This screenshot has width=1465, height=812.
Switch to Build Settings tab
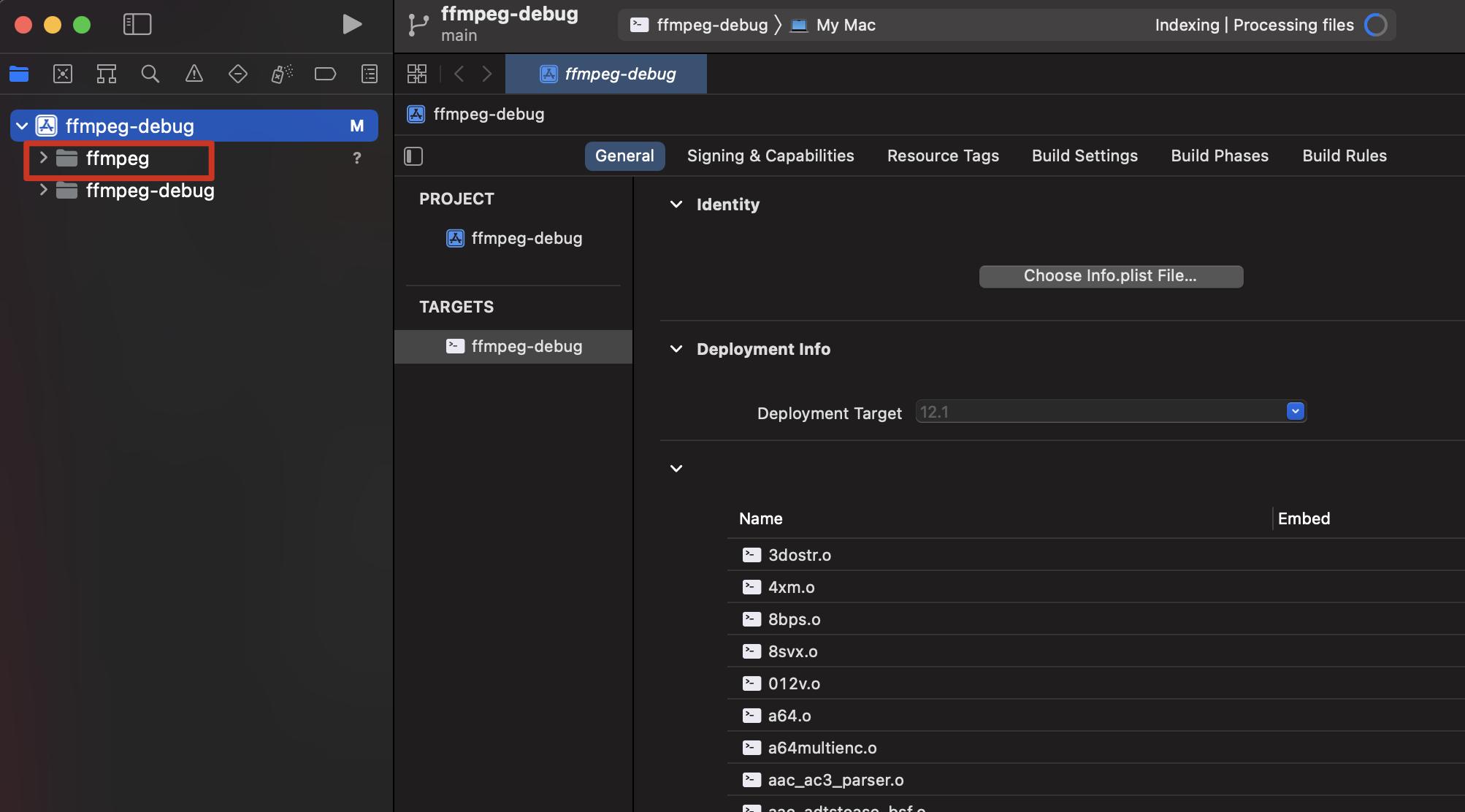[1085, 156]
